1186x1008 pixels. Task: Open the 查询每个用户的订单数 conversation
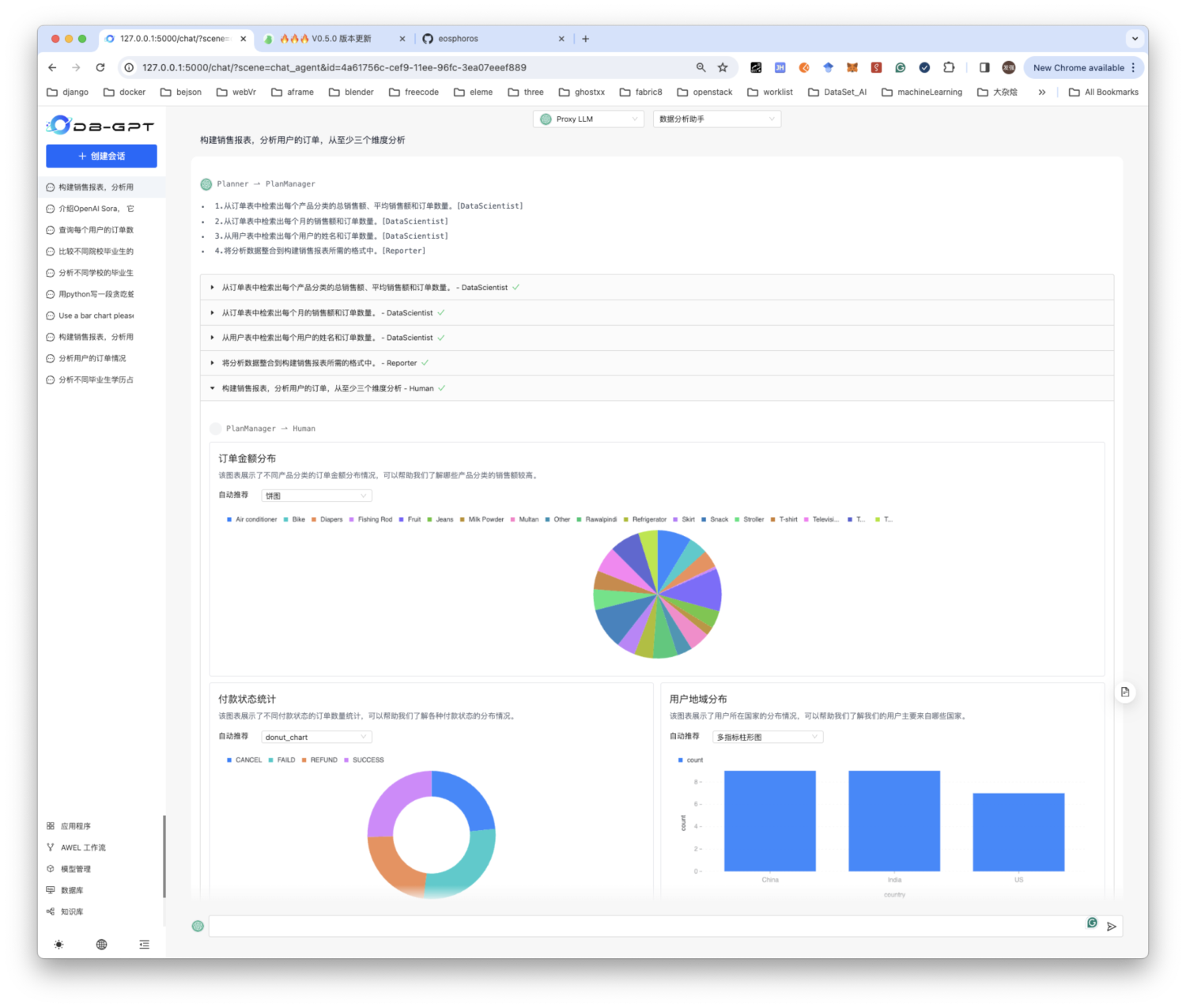(101, 230)
